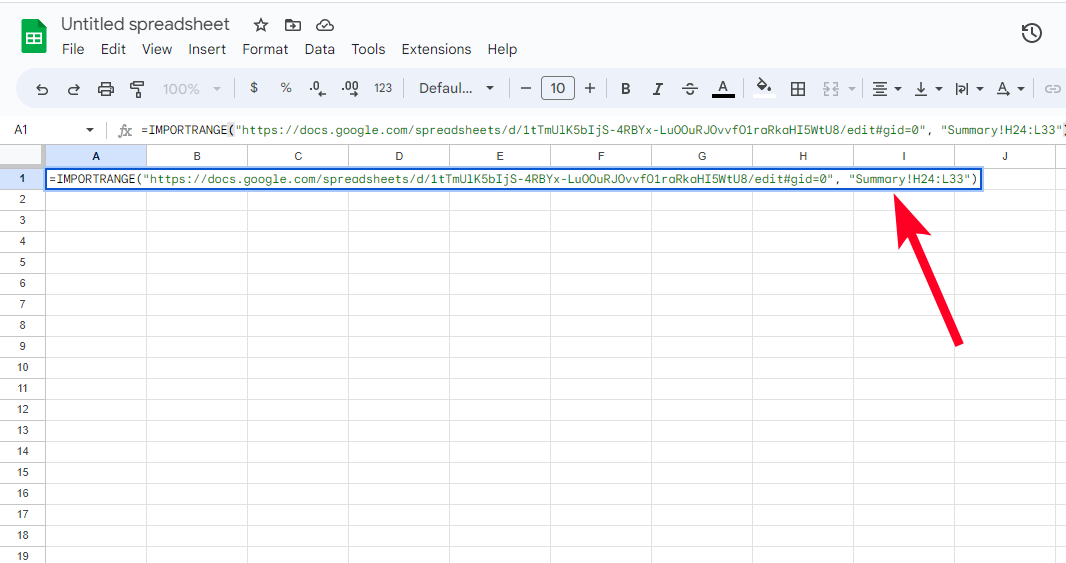Select column A header
Viewport: 1066px width, 563px height.
point(96,156)
